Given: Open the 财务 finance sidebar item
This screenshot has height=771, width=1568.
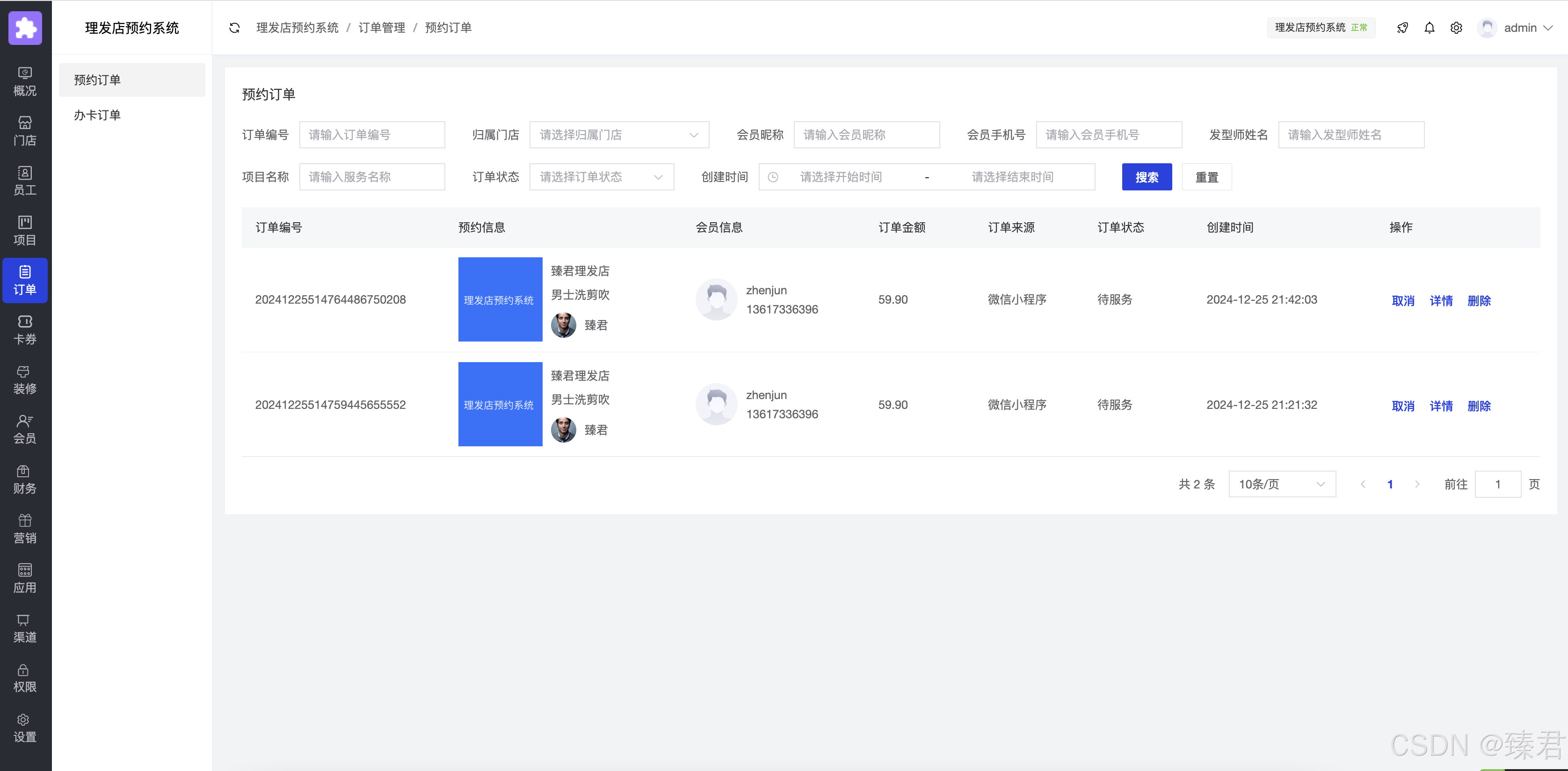Looking at the screenshot, I should tap(25, 479).
